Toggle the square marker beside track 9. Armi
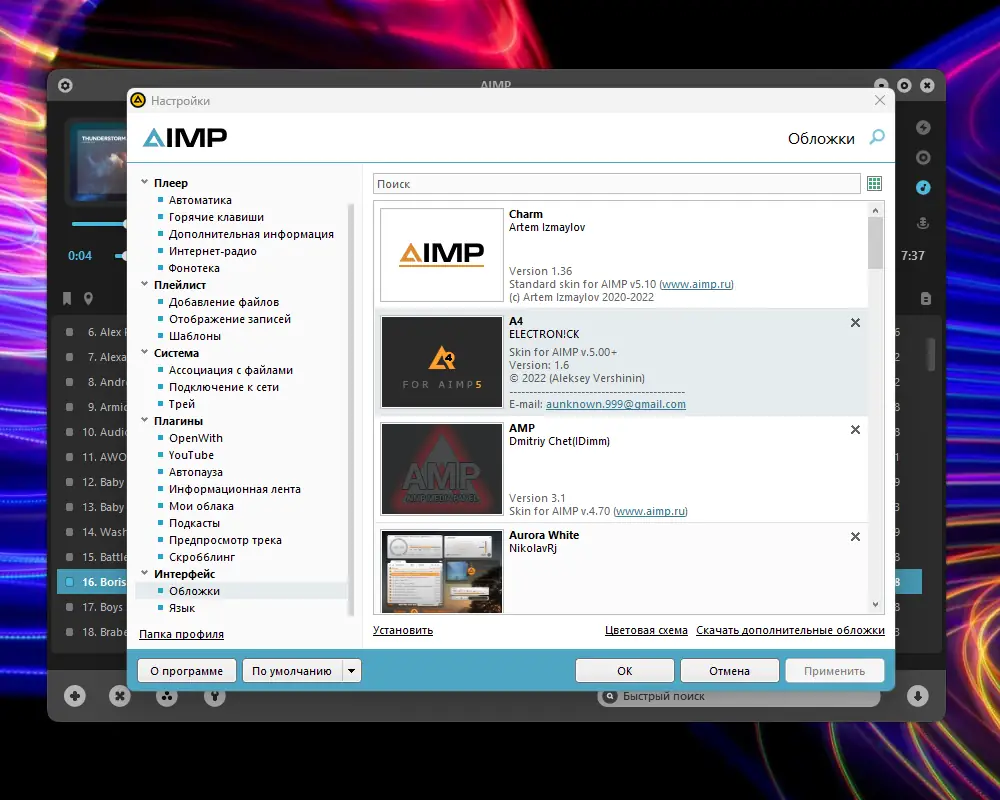 [70, 407]
